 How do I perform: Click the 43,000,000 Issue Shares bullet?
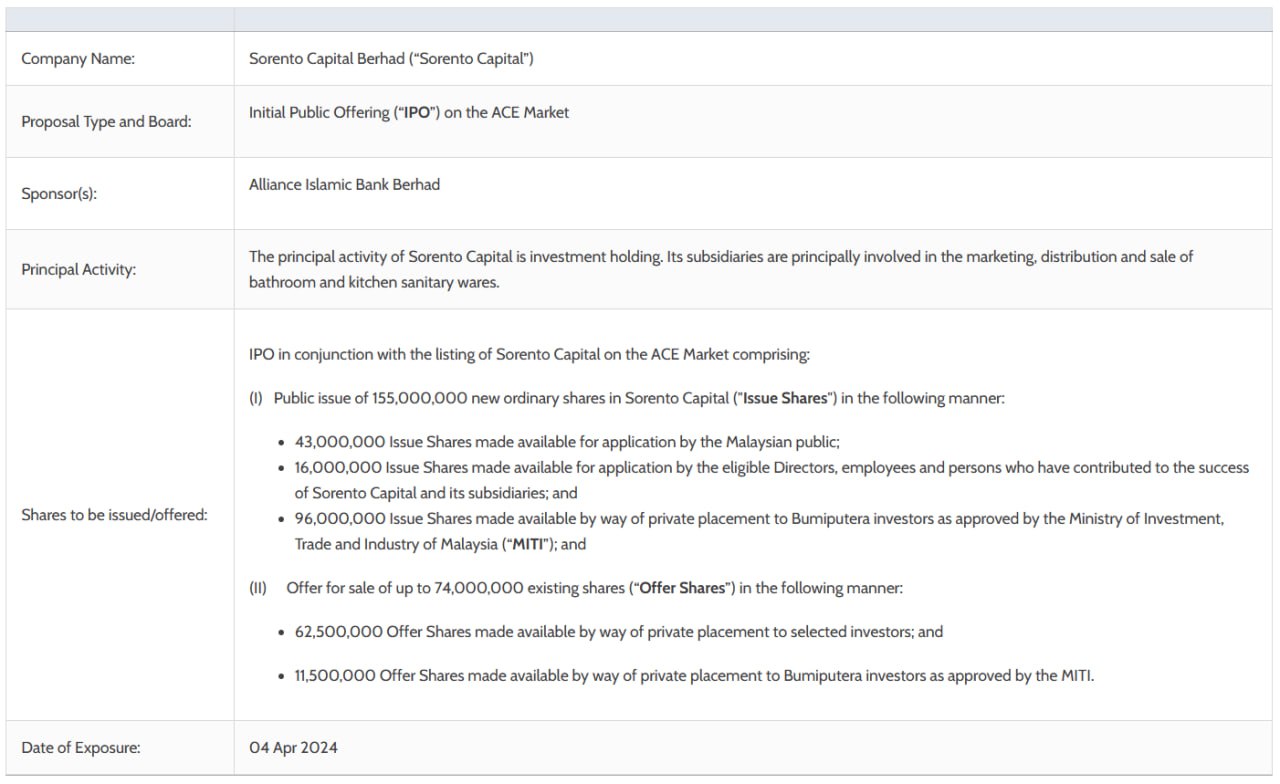tap(566, 441)
